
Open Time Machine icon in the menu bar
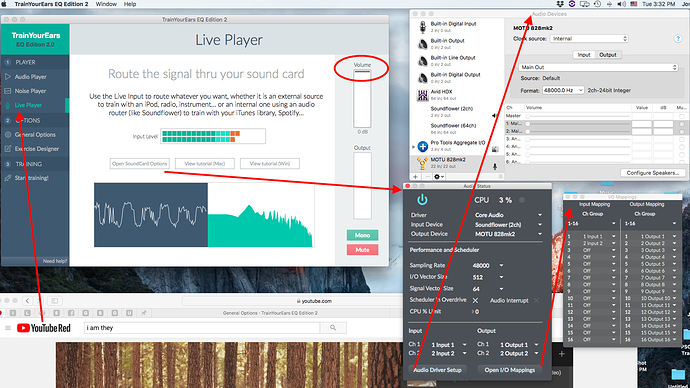(597, 4)
